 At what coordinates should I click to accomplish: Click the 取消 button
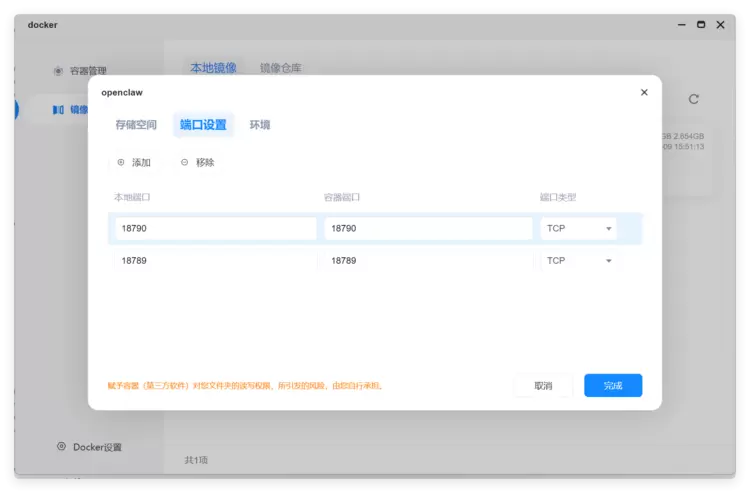[x=543, y=386]
